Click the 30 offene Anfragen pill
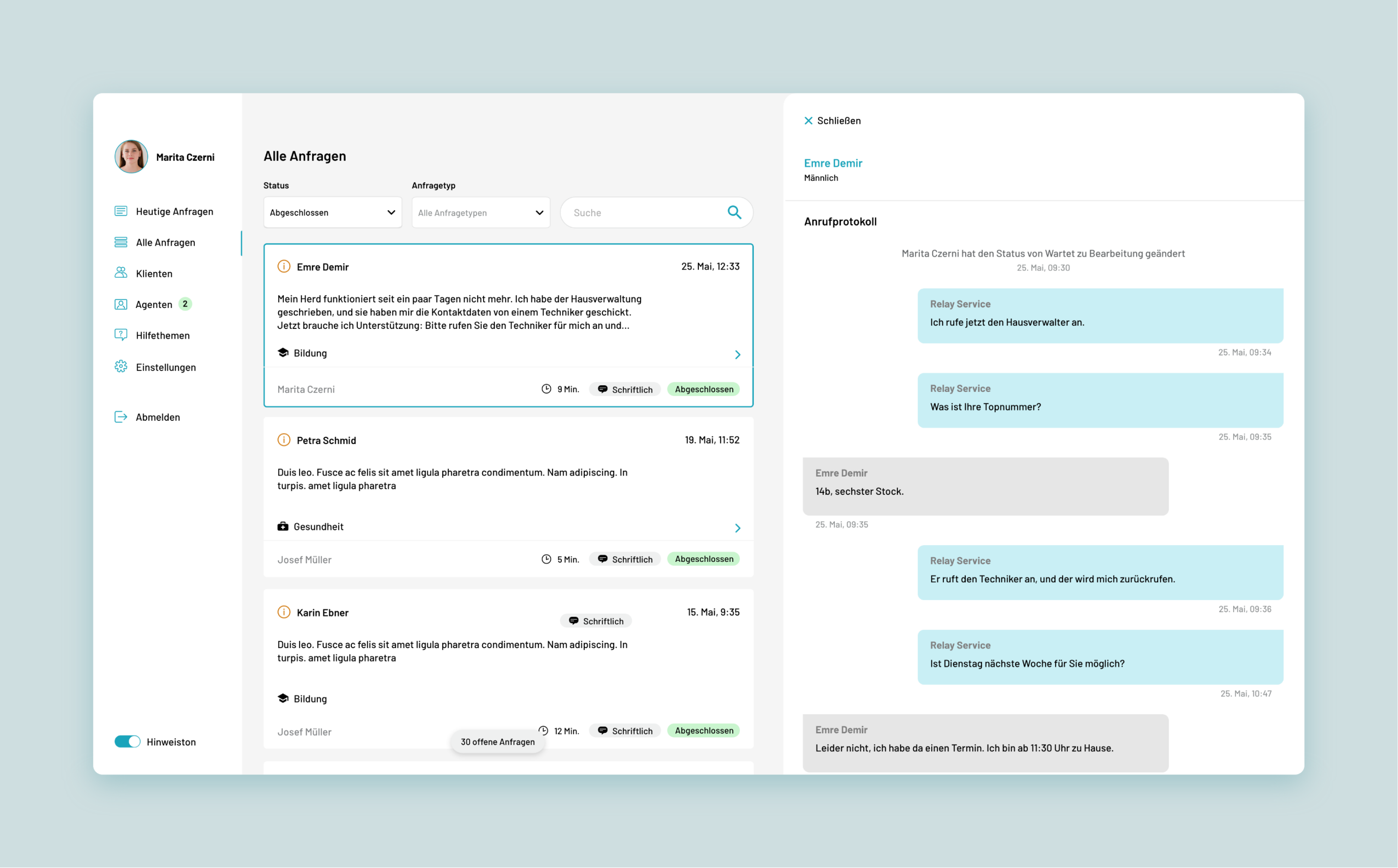The width and height of the screenshot is (1398, 868). [498, 742]
